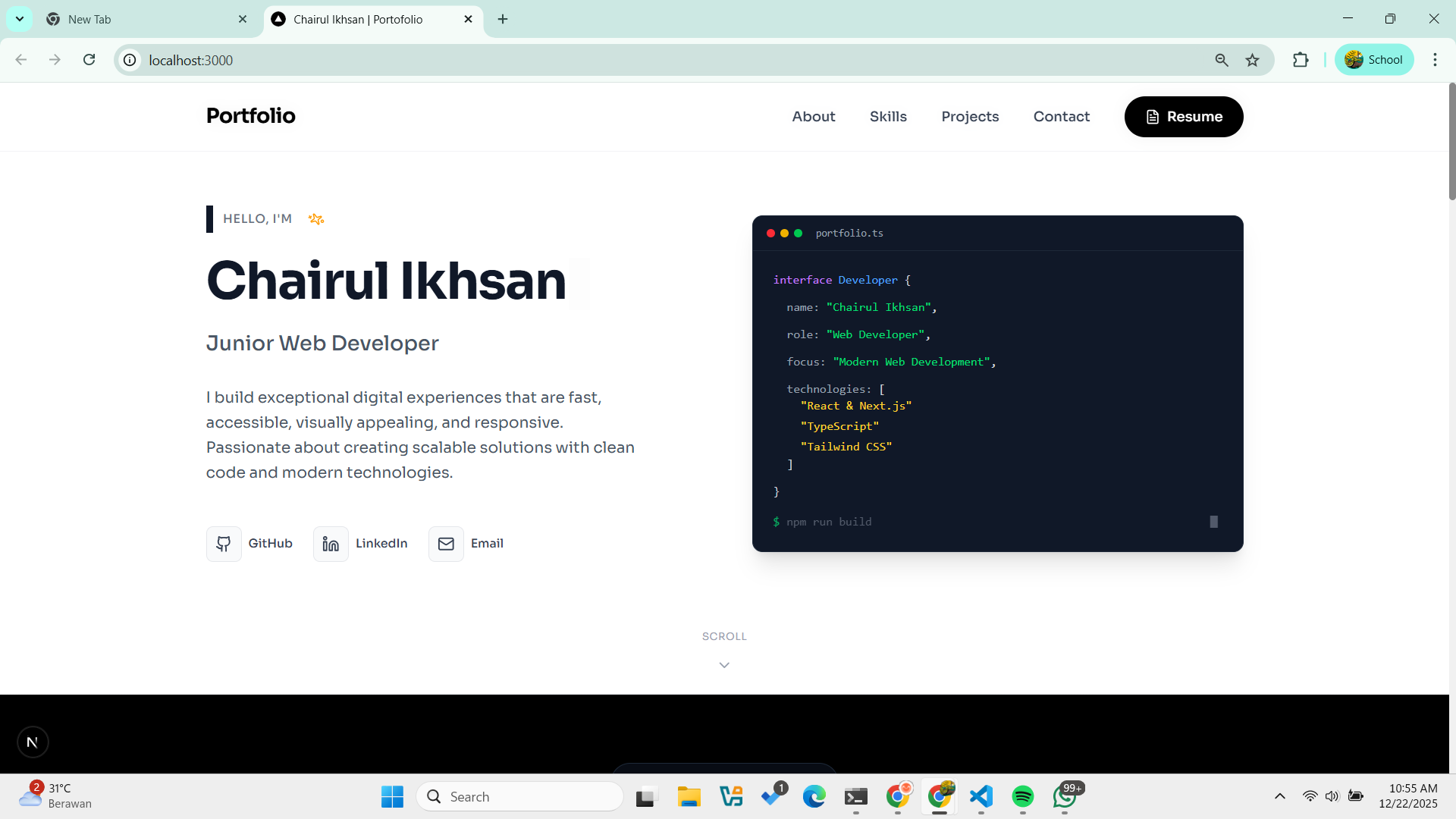Image resolution: width=1456 pixels, height=819 pixels.
Task: Click the page vertical scrollbar thumb
Action: pos(1452,141)
